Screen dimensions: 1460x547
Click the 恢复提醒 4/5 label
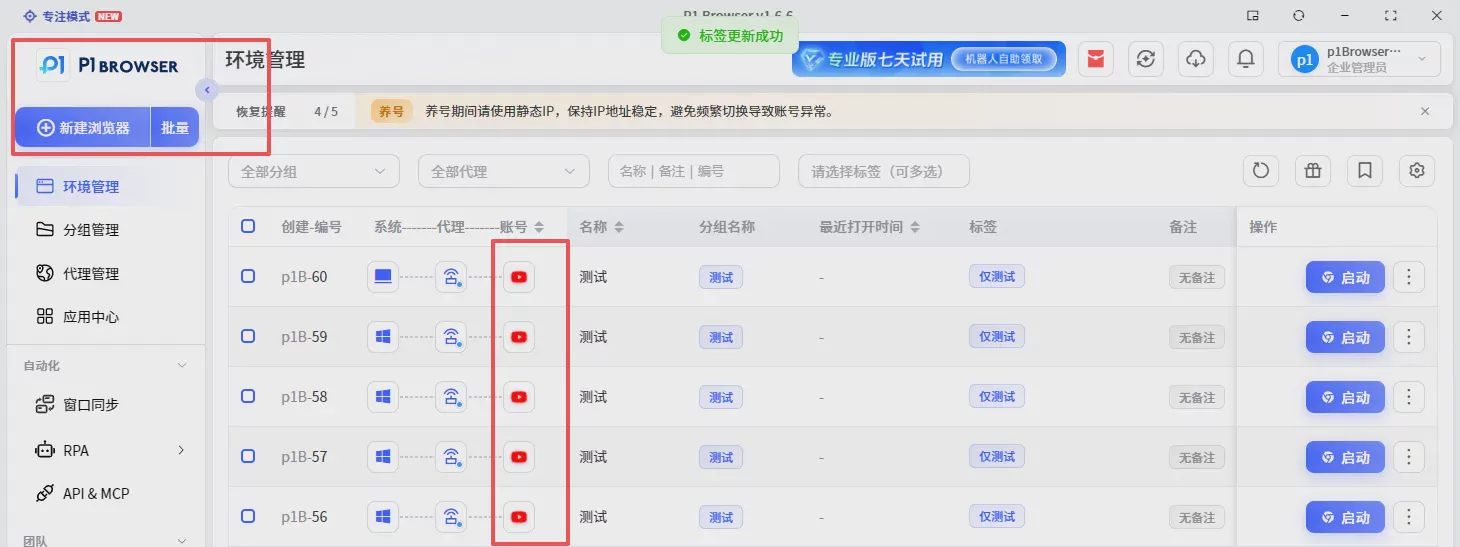(x=287, y=111)
